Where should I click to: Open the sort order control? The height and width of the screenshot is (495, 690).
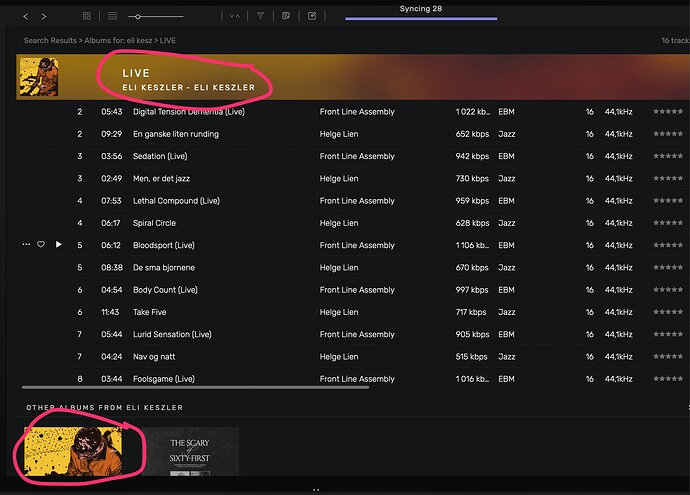click(x=235, y=16)
